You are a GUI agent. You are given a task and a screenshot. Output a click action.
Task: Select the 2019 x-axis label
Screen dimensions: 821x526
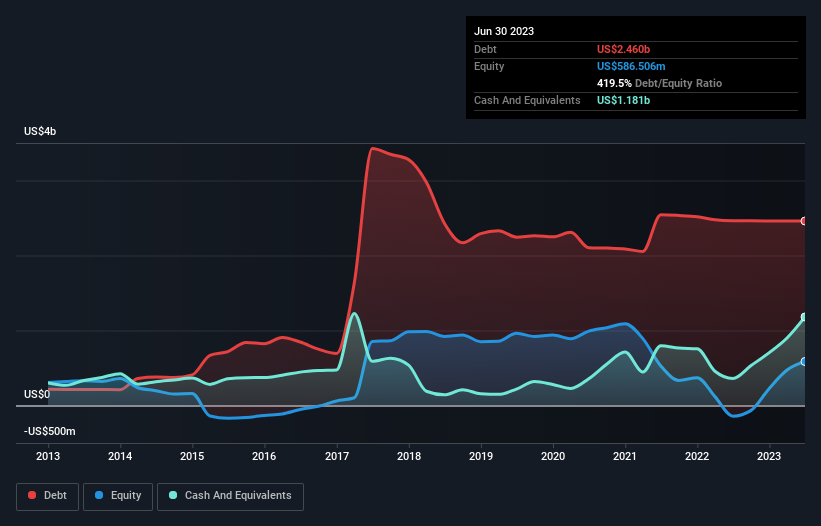point(481,456)
